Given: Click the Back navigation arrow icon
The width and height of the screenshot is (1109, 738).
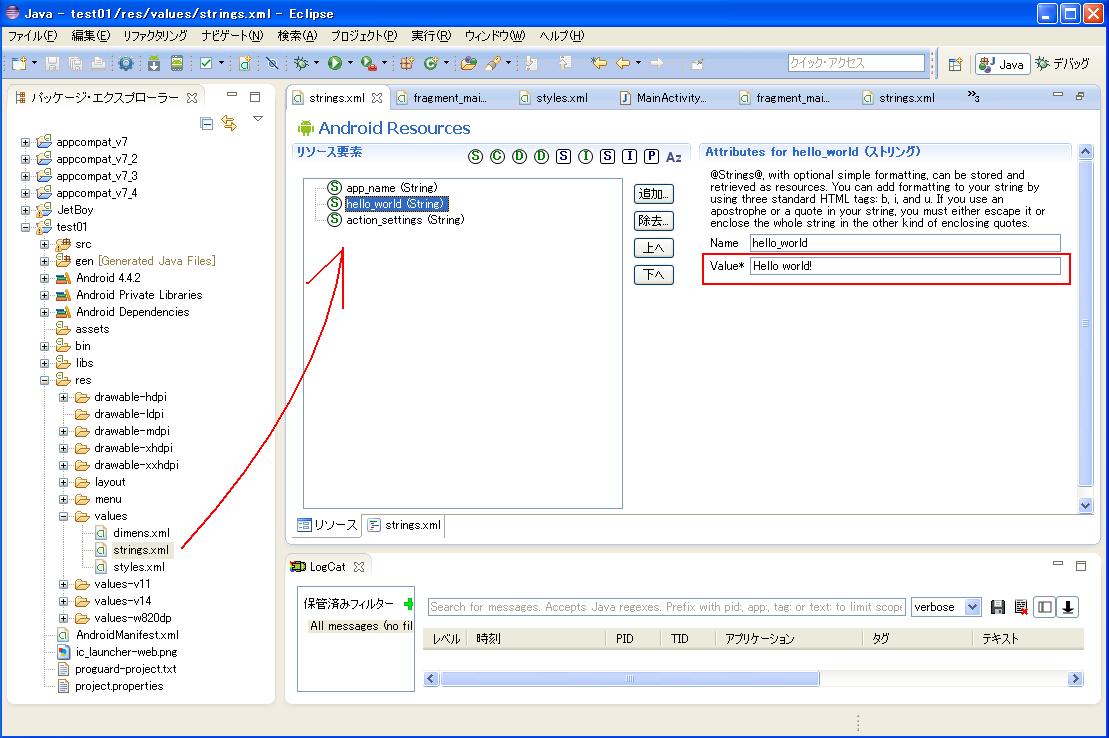Looking at the screenshot, I should coord(623,64).
